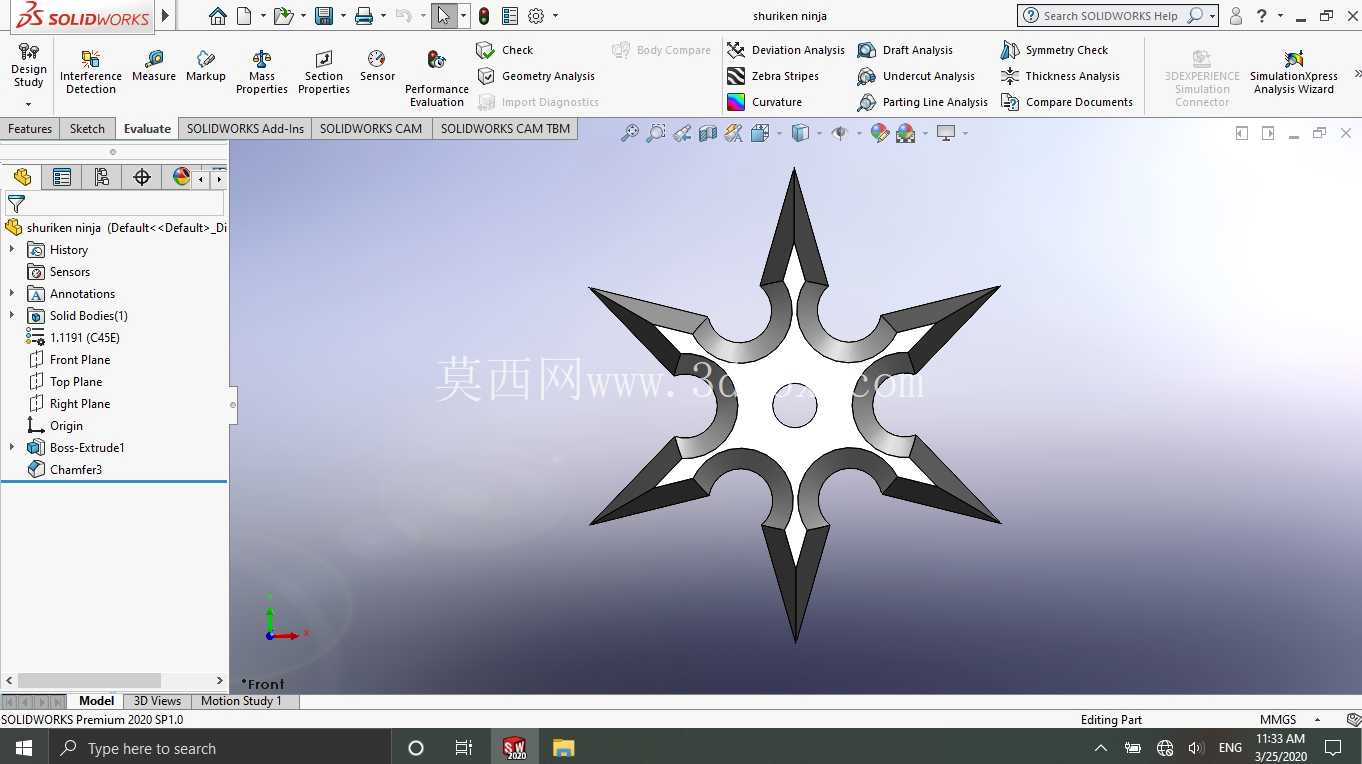This screenshot has height=764, width=1362.
Task: Launch SimulationXpress Analysis Wizard
Action: click(1294, 72)
